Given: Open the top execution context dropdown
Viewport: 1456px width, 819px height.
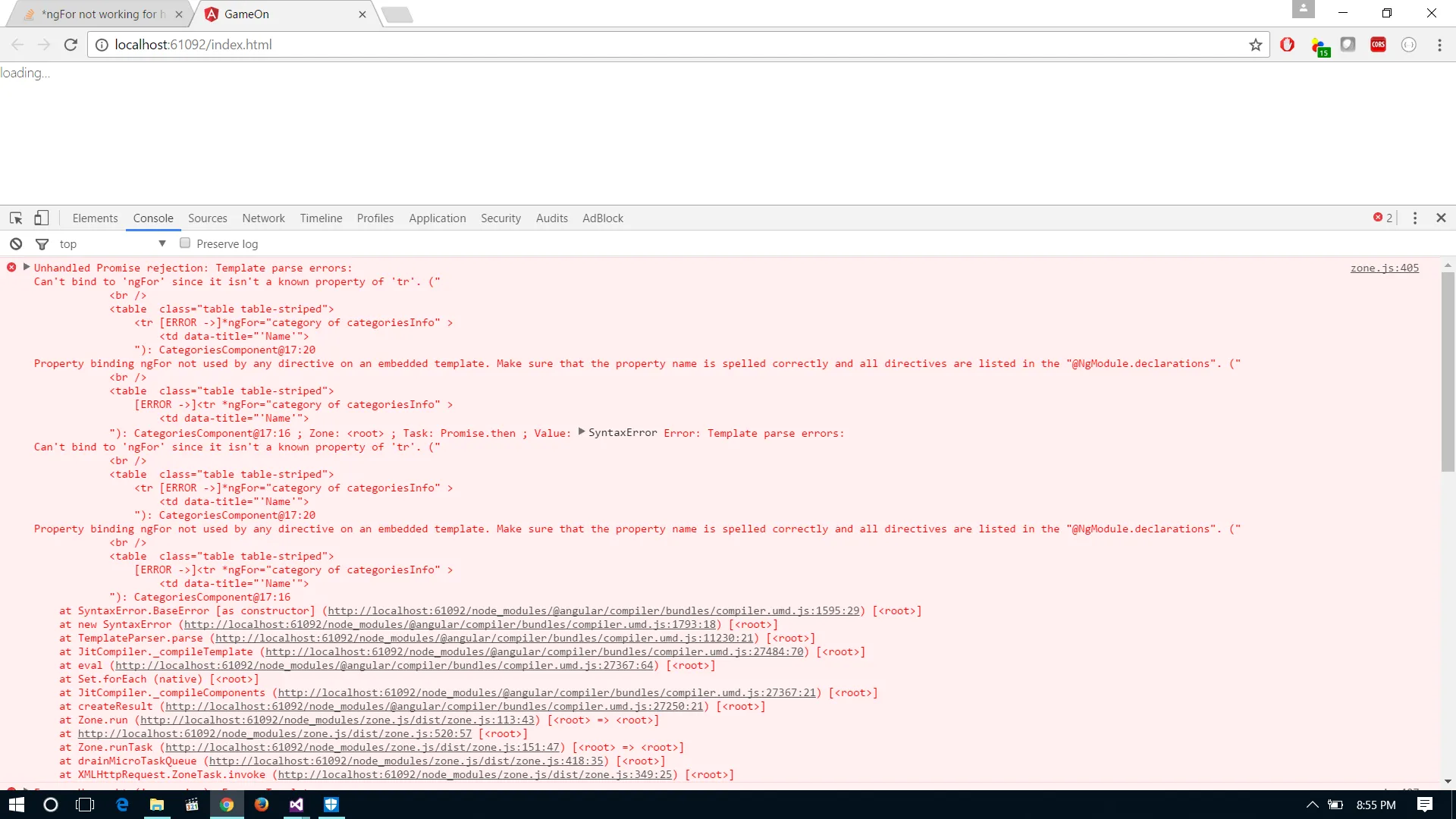Looking at the screenshot, I should (x=162, y=243).
